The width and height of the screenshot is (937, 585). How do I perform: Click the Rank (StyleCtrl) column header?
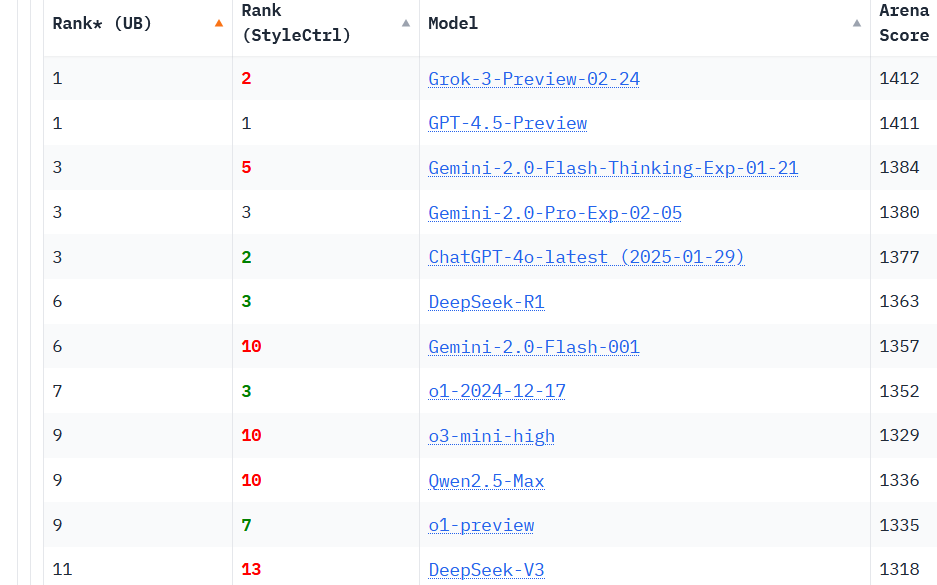(x=326, y=24)
